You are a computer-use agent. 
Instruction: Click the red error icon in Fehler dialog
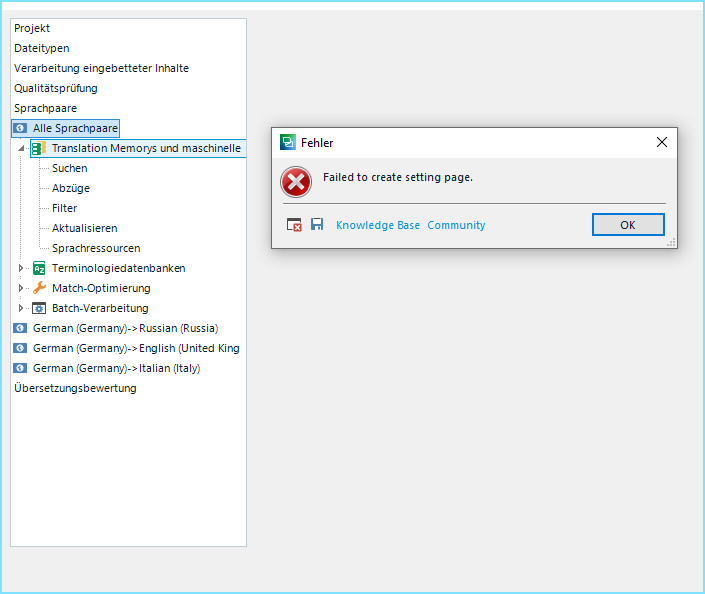[x=296, y=182]
